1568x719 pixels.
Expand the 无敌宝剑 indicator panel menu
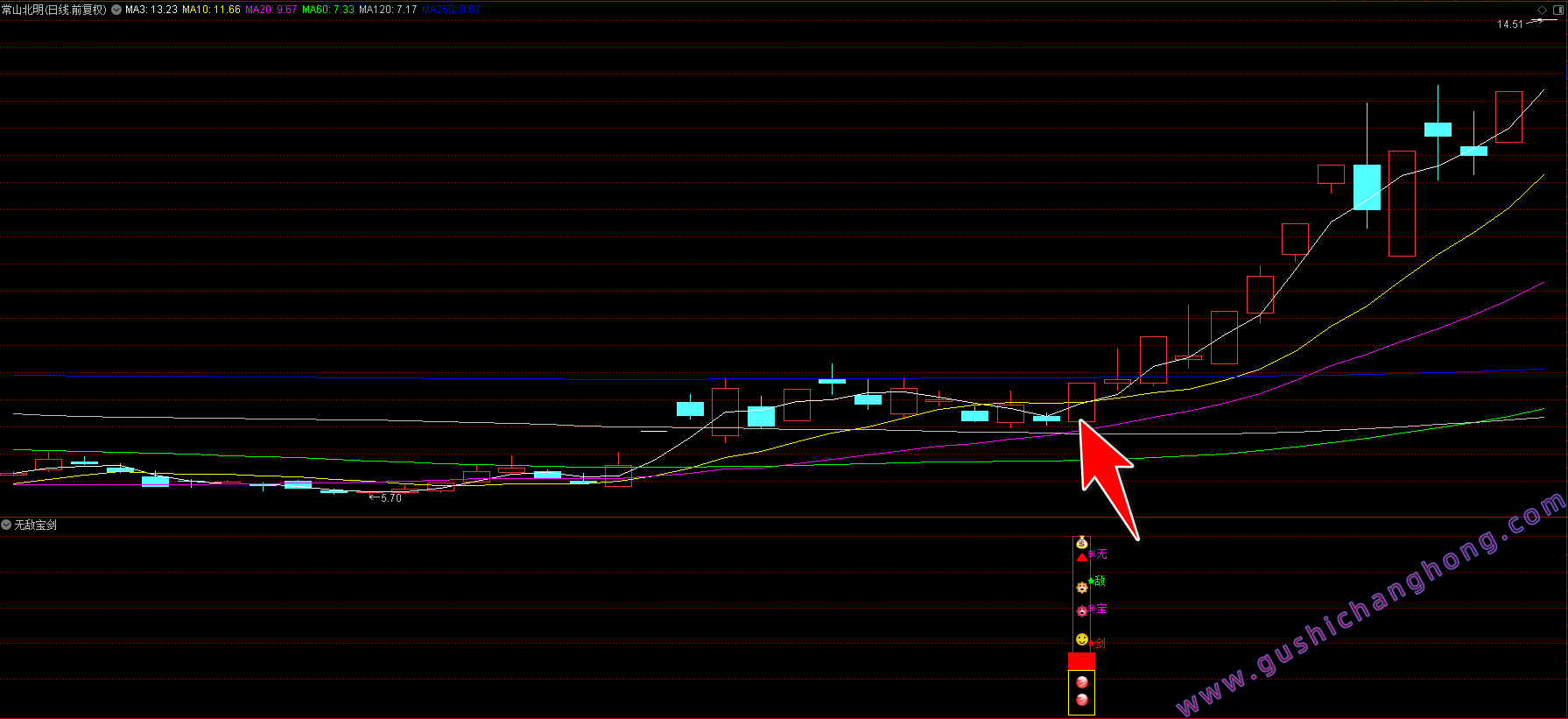click(x=6, y=525)
